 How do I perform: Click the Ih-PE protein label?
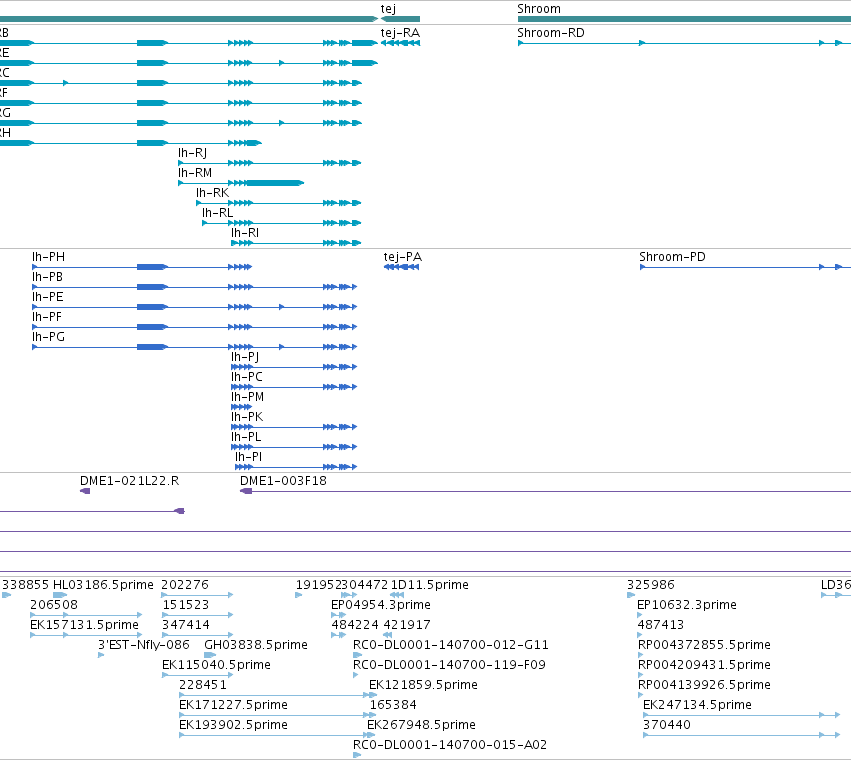click(48, 297)
